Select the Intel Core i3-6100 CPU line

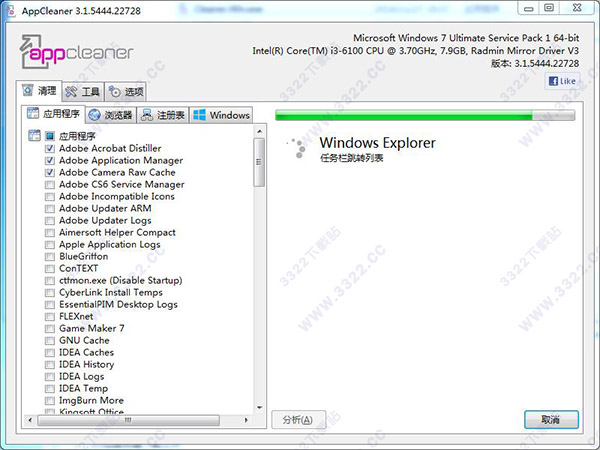416,51
